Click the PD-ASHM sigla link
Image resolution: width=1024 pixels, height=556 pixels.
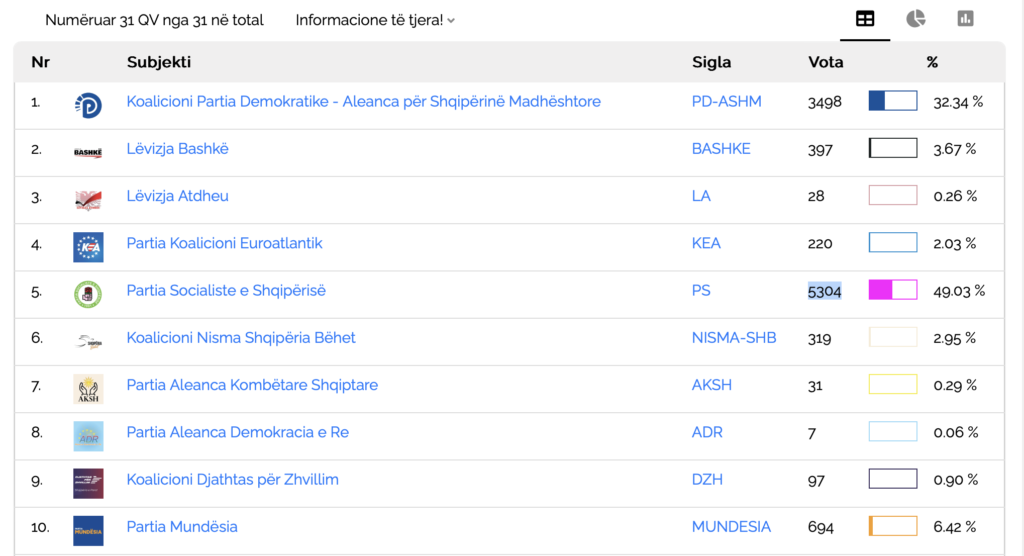(726, 102)
